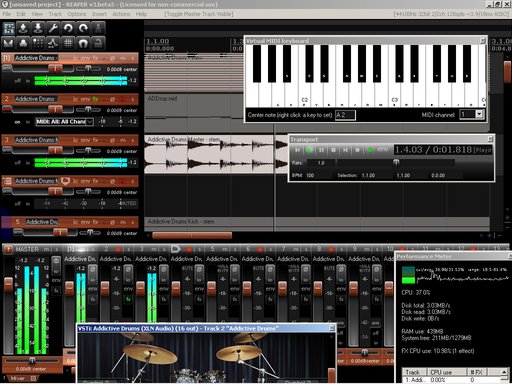
Task: Click go-to-end button in Transport
Action: click(x=345, y=150)
